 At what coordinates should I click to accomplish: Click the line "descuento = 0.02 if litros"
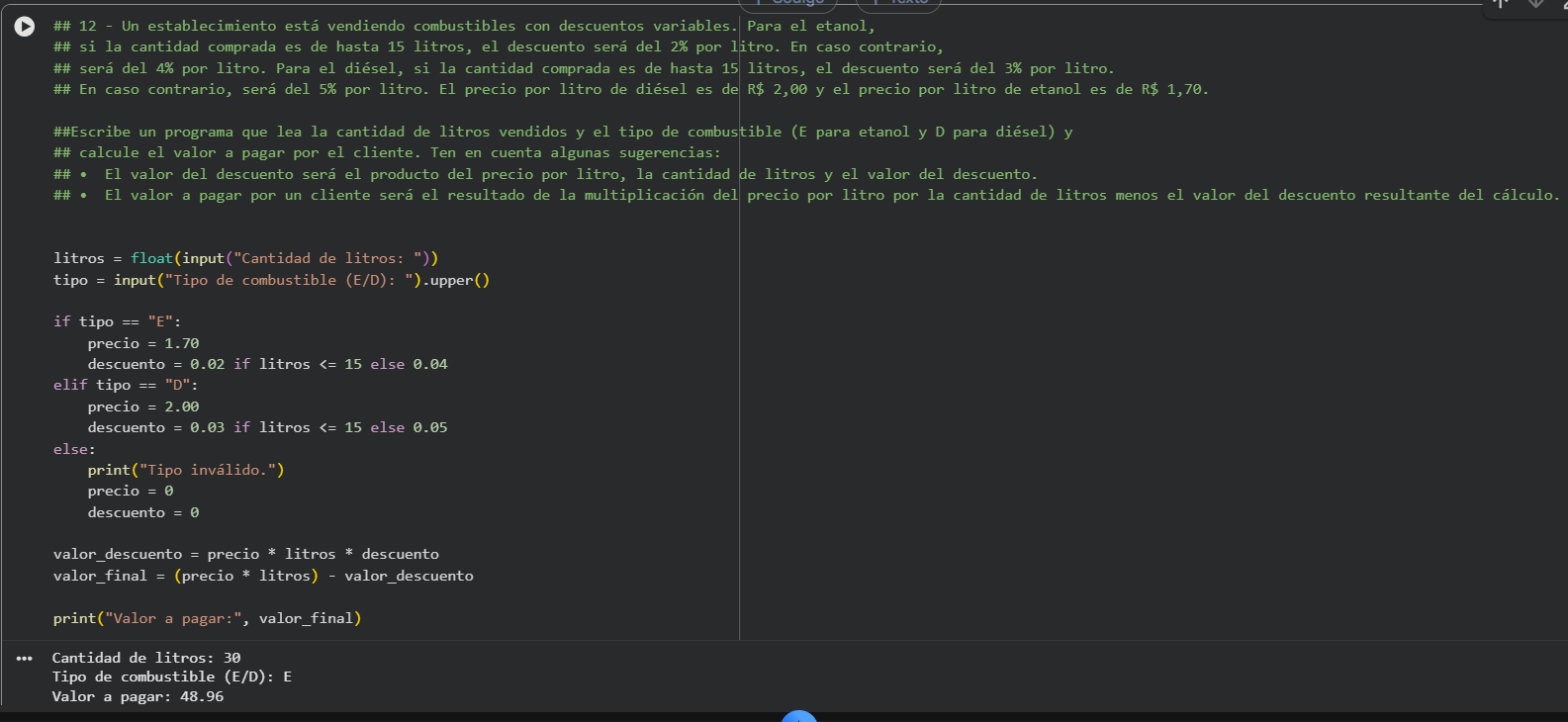click(267, 365)
